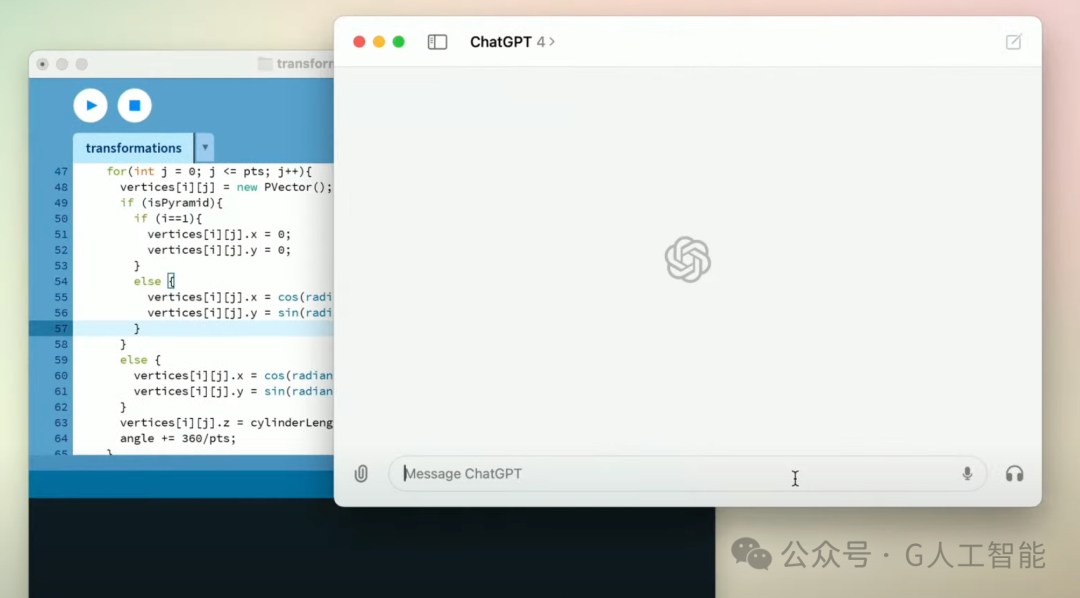1080x598 pixels.
Task: Toggle the ChatGPT sidebar panel
Action: point(437,42)
